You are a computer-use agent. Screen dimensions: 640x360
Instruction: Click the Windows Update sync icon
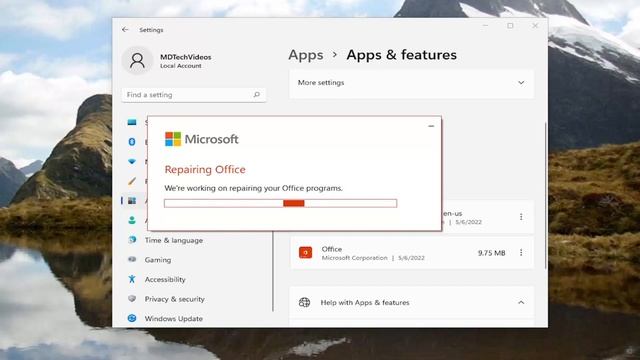(132, 318)
